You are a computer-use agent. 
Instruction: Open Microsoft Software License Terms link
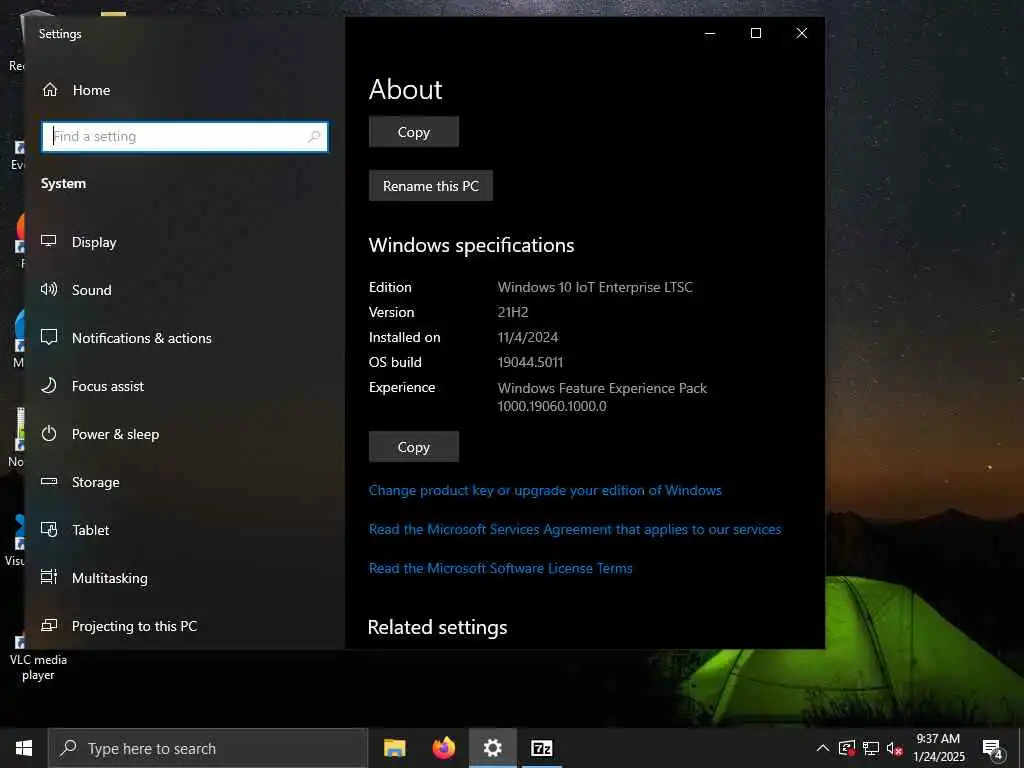click(500, 569)
